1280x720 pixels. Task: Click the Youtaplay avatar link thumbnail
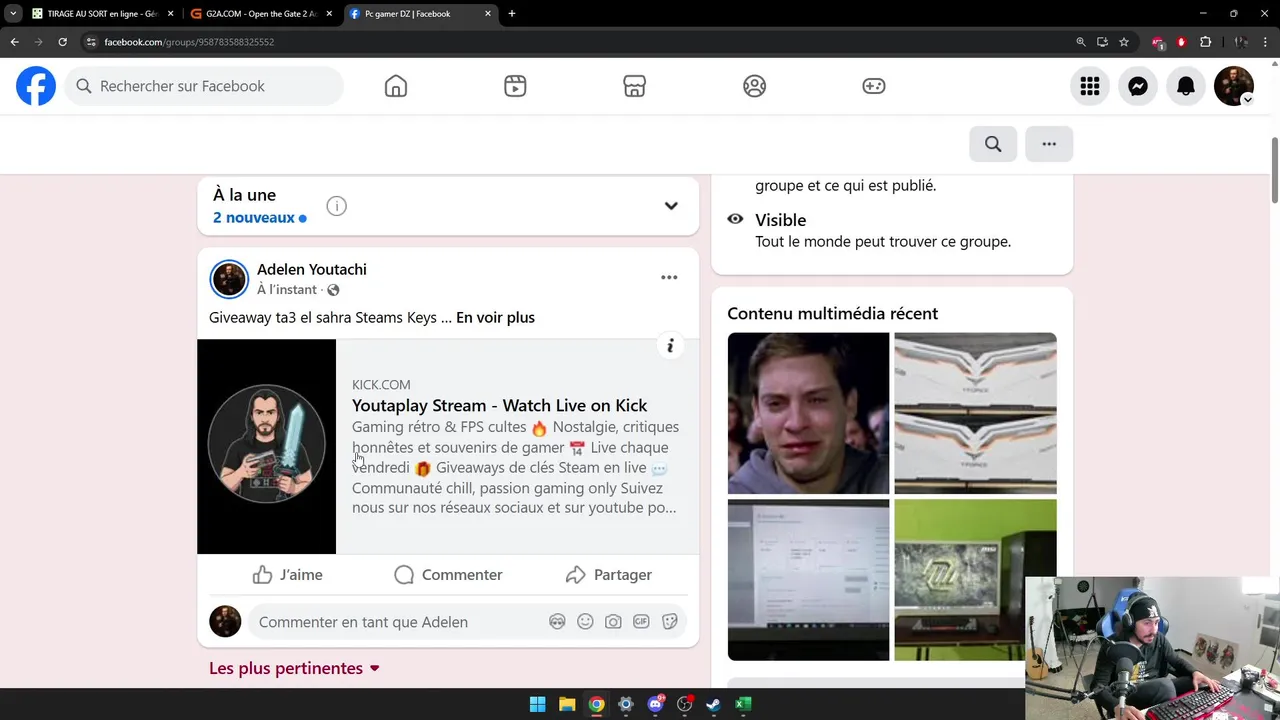tap(267, 446)
